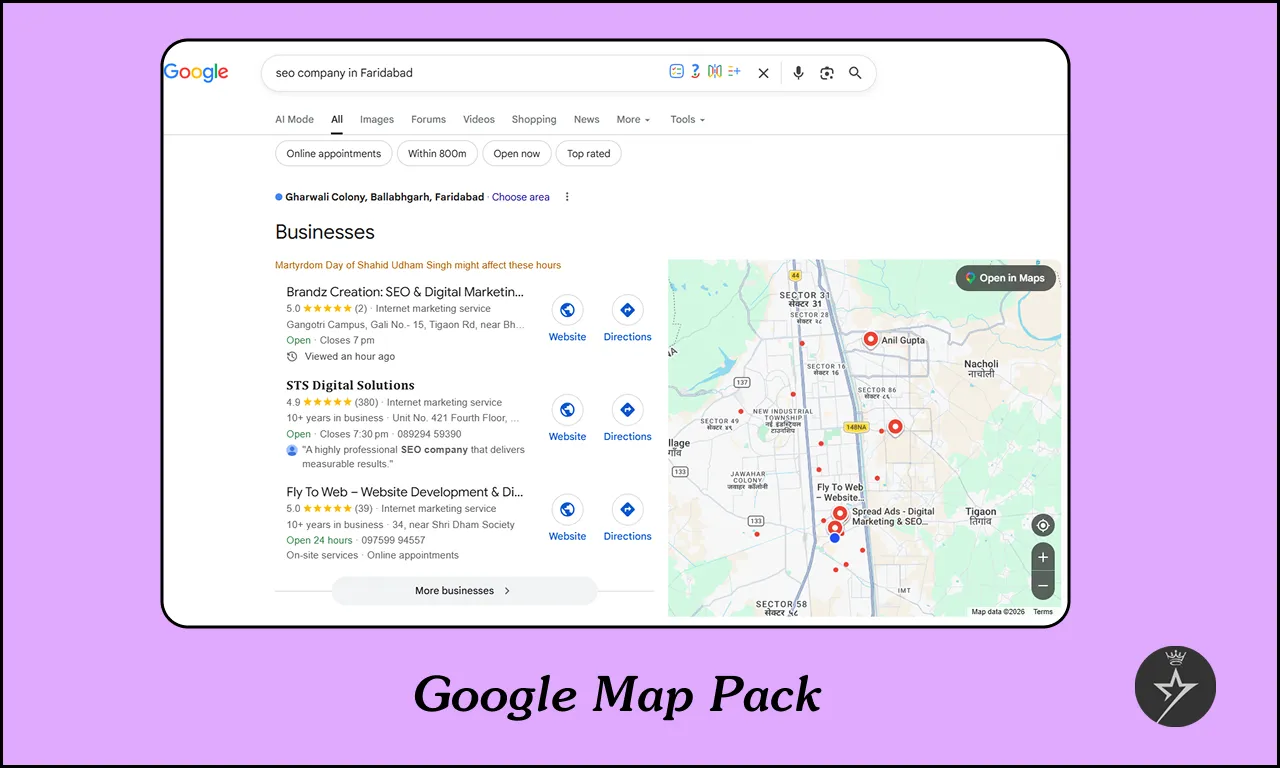The image size is (1280, 768).
Task: Click the map pin near the 148NA road marker
Action: pyautogui.click(x=895, y=427)
